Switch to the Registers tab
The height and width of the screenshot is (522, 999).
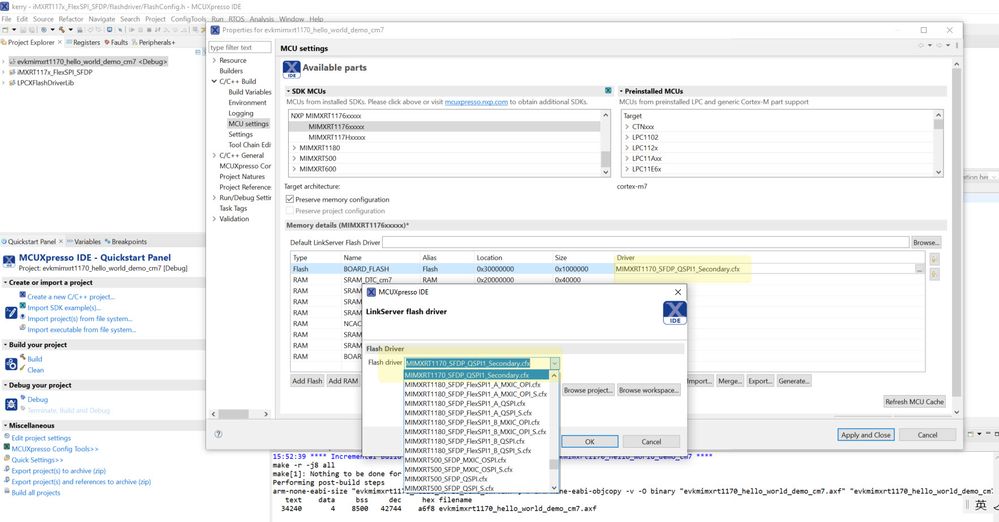click(83, 42)
